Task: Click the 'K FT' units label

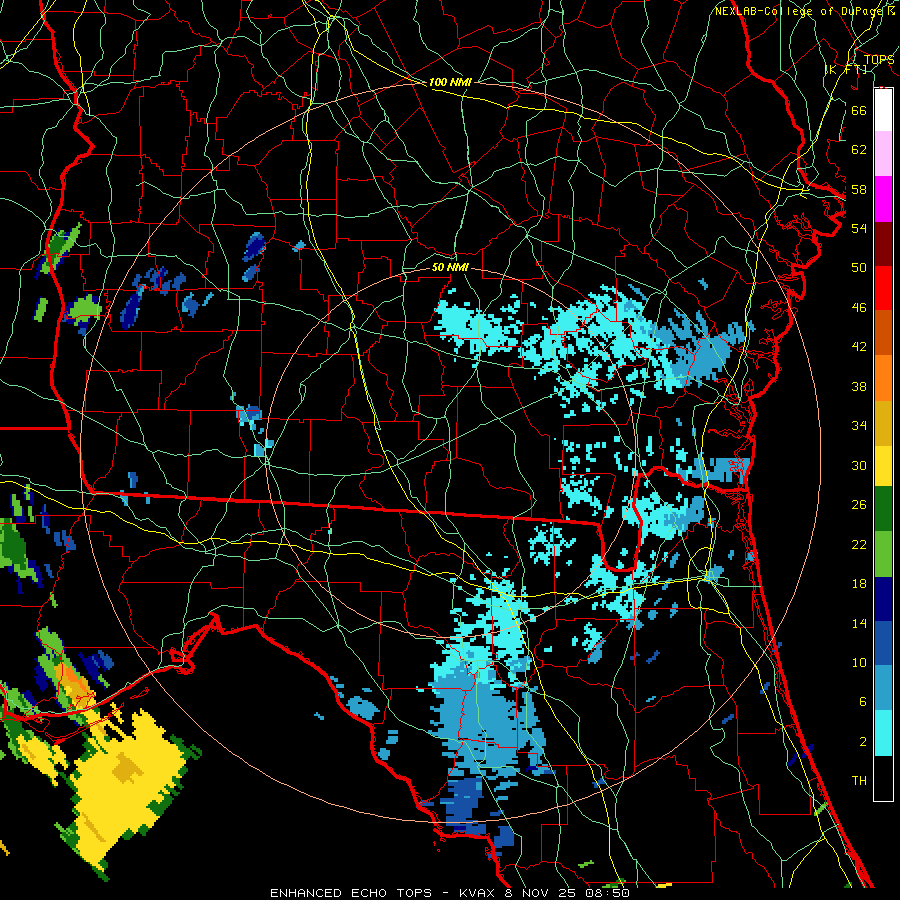Action: 848,70
